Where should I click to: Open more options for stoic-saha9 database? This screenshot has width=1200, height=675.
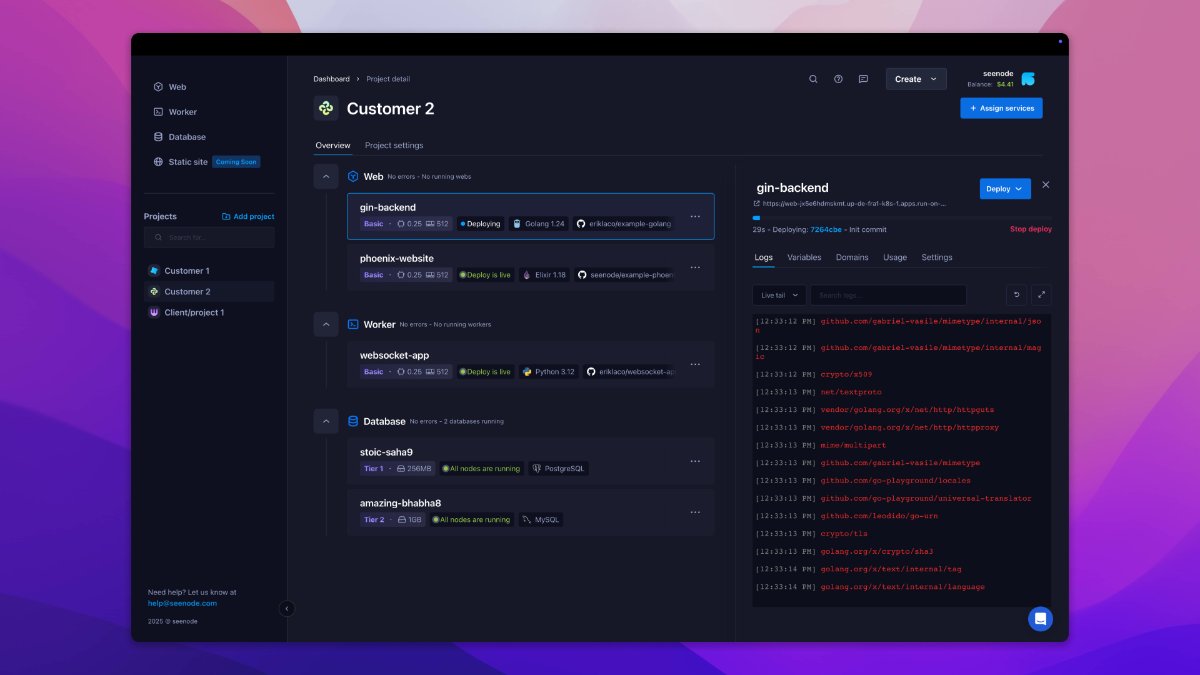[695, 461]
